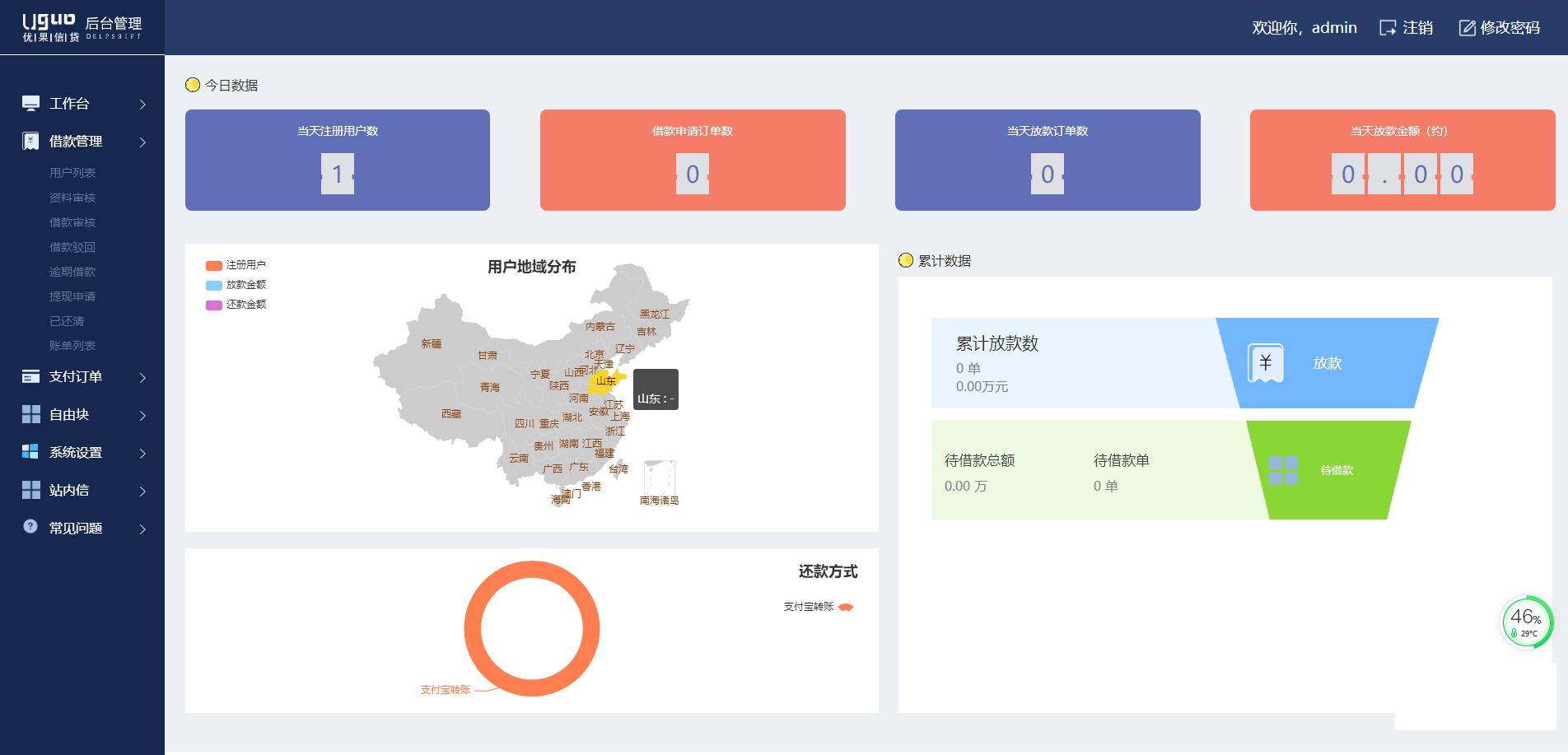Toggle 支付宝转账 legend in 还款方式 chart
The height and width of the screenshot is (755, 1568).
coord(819,607)
